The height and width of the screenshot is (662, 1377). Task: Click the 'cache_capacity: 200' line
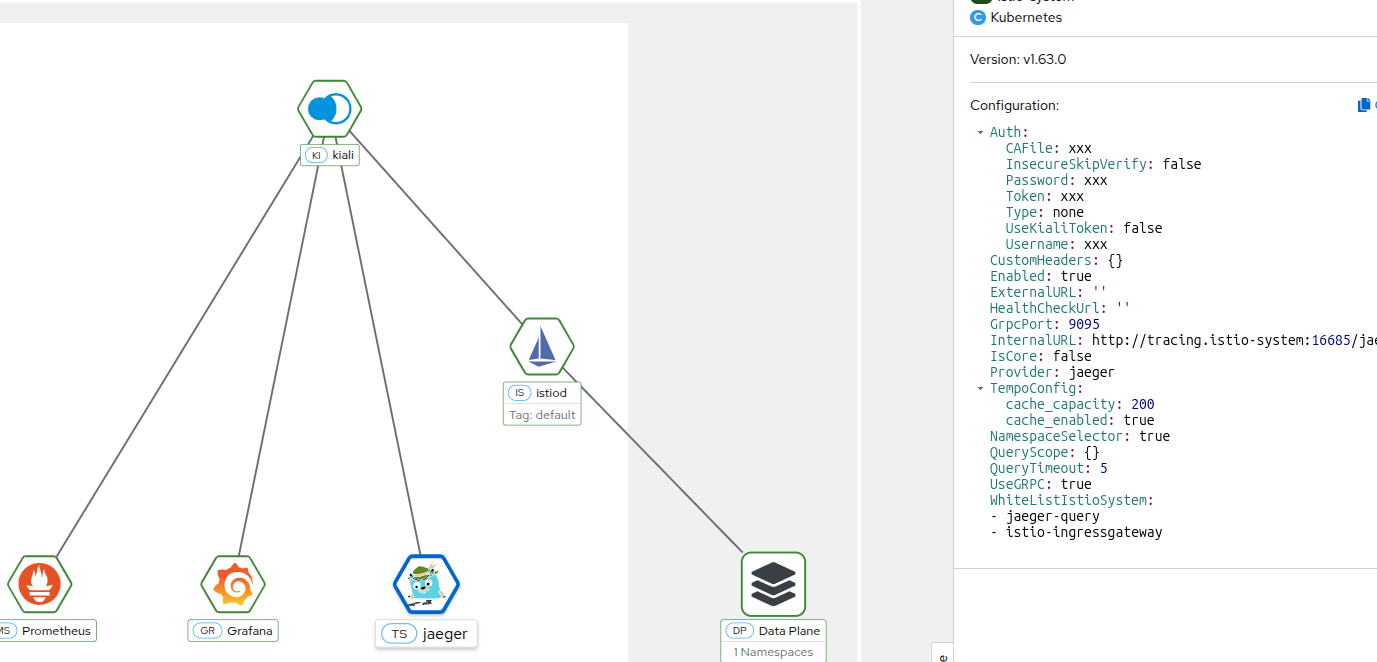[x=1080, y=404]
